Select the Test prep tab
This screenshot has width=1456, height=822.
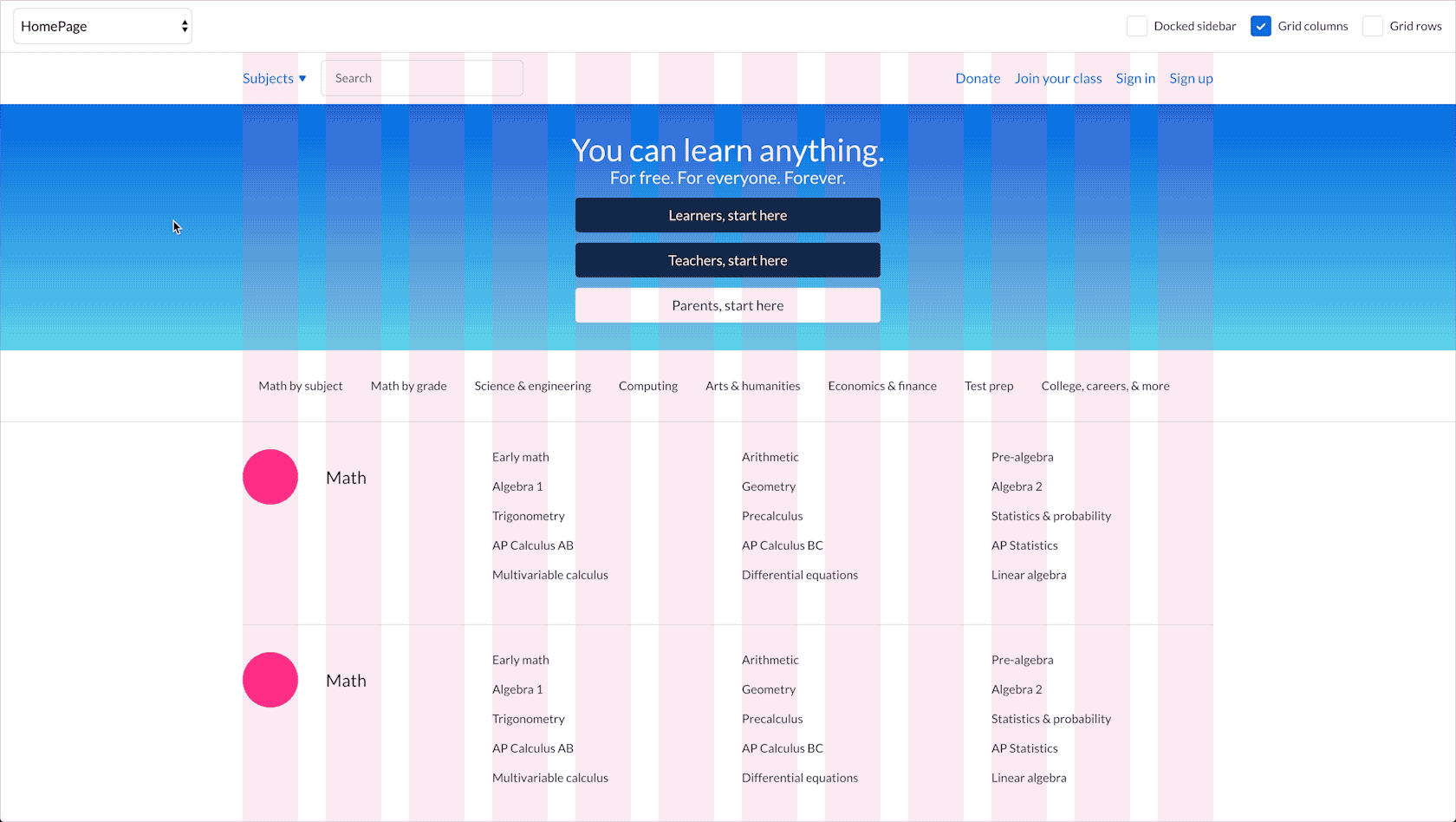[x=989, y=386]
